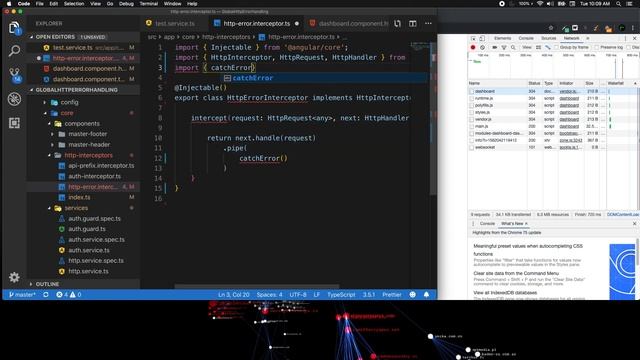Open the notifications bell in the status bar

pyautogui.click(x=427, y=294)
